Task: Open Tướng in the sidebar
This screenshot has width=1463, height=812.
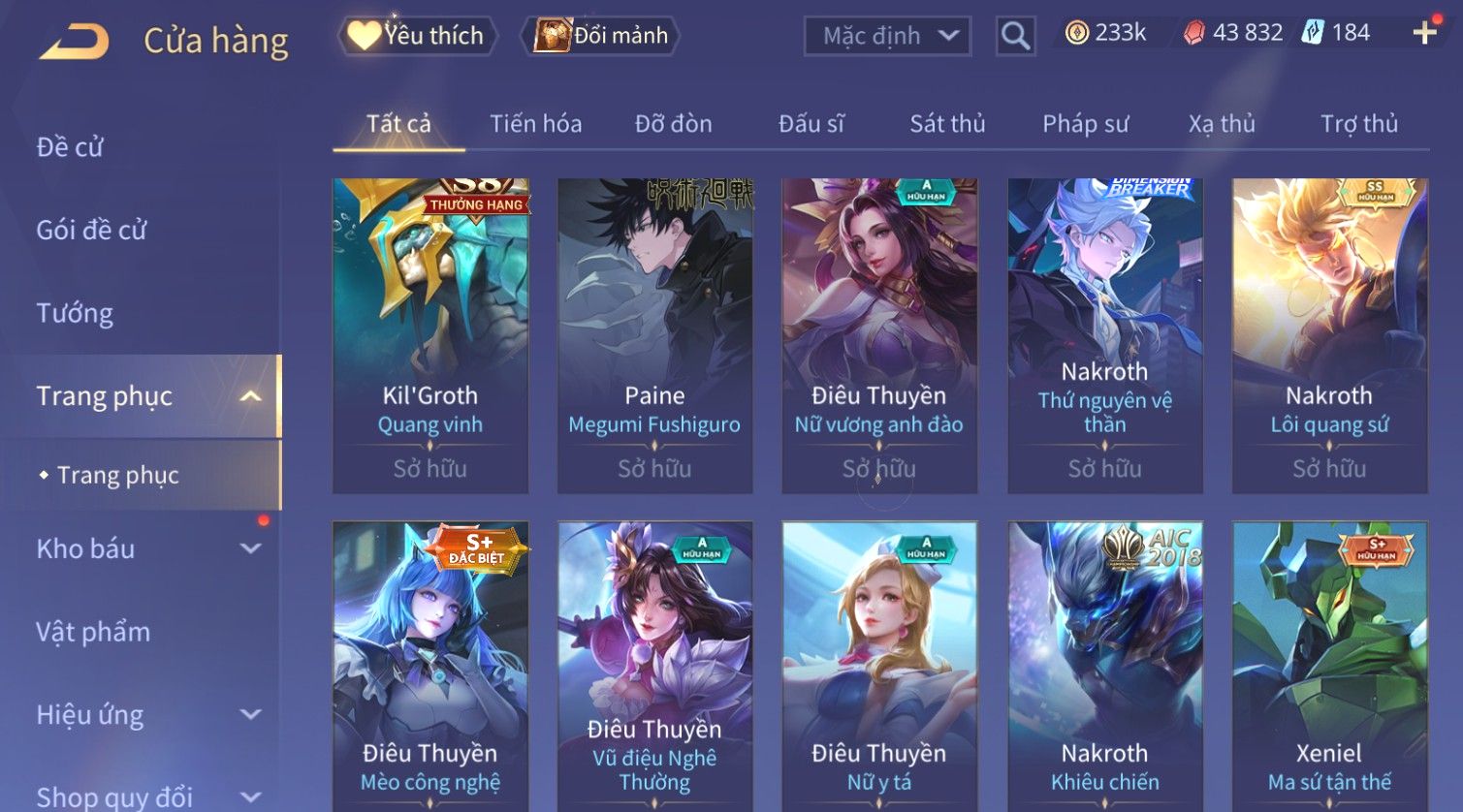Action: pos(75,313)
